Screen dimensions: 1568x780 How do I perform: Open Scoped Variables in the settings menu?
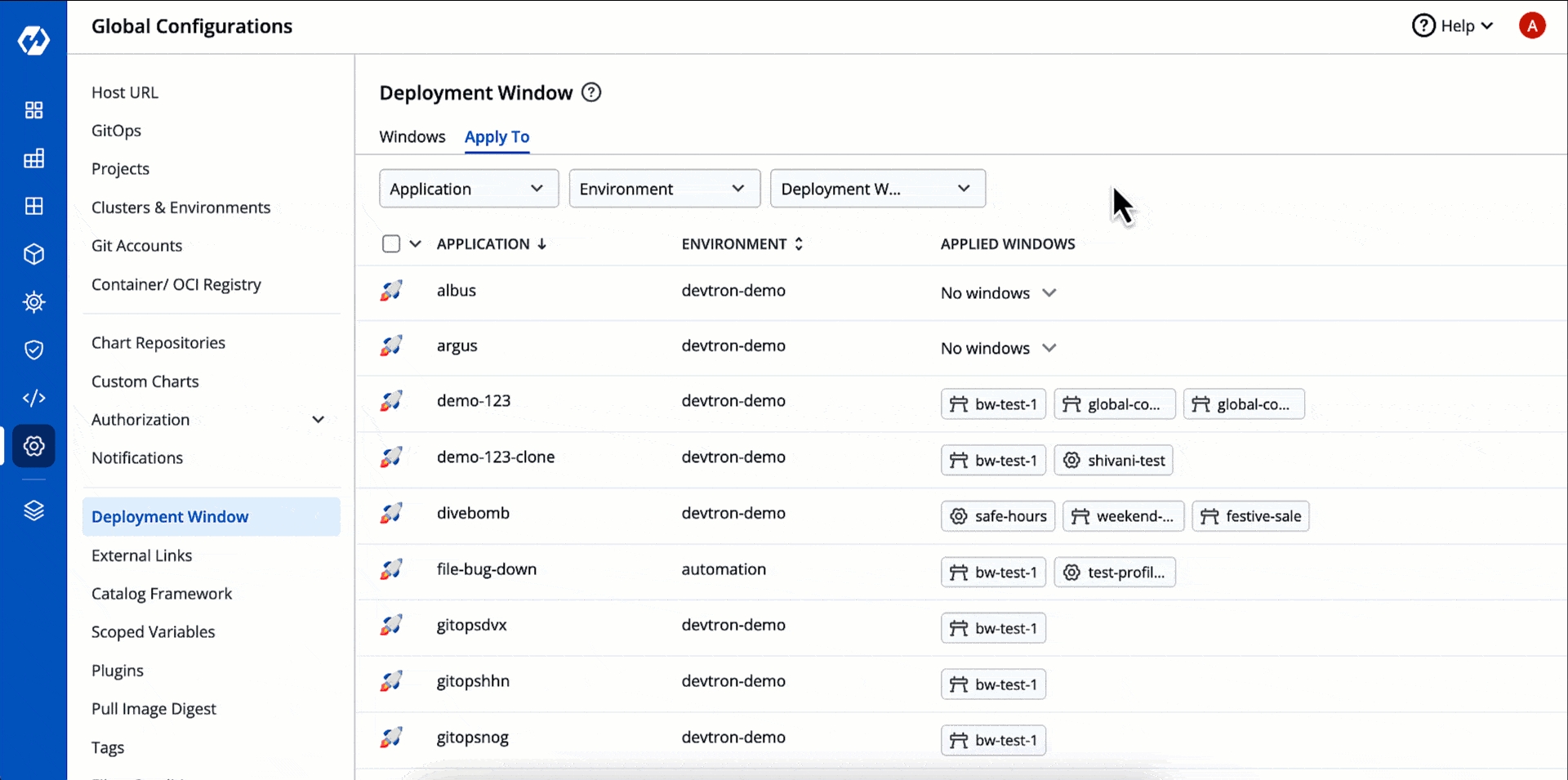pyautogui.click(x=153, y=632)
